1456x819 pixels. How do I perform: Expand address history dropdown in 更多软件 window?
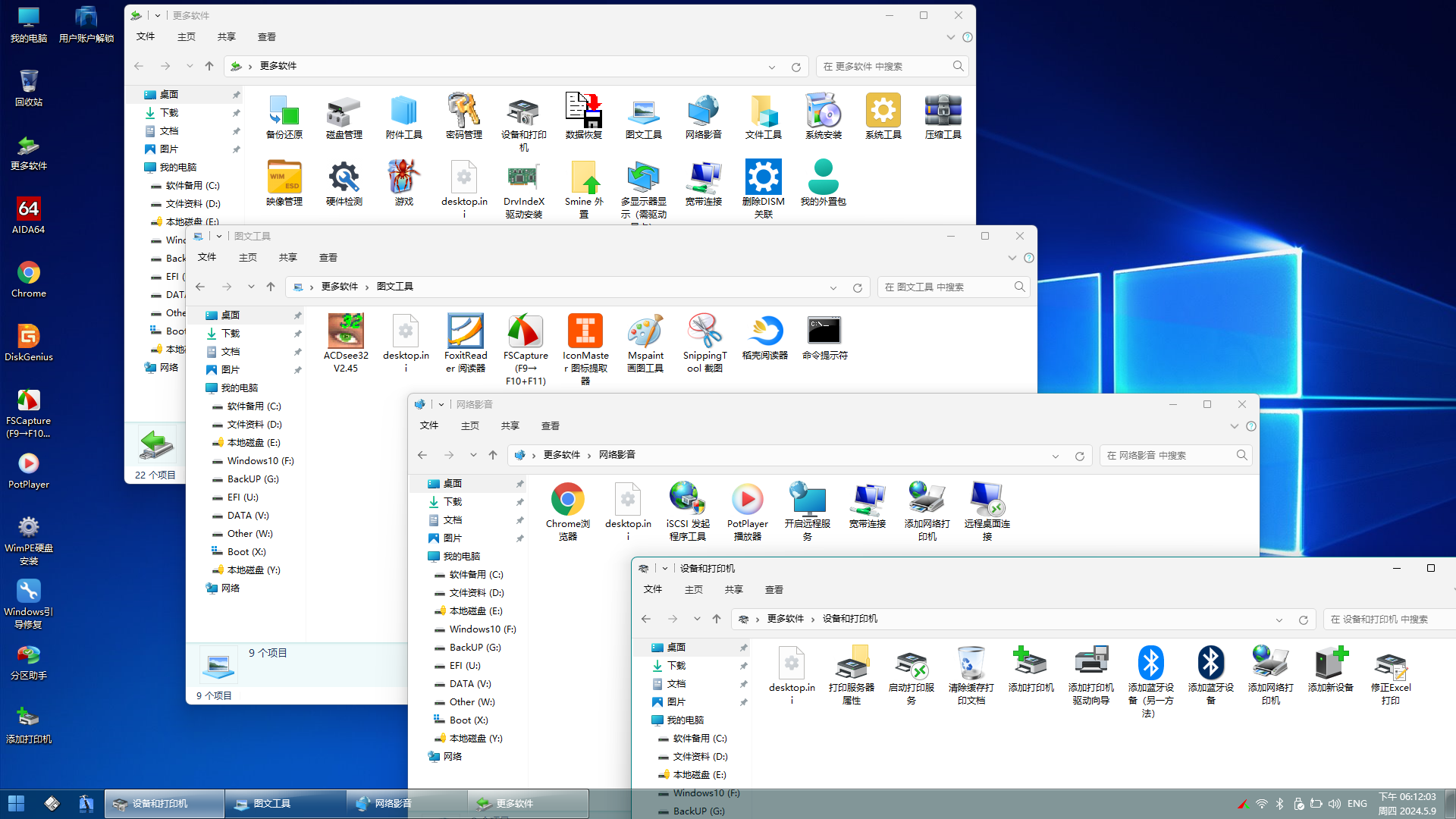[772, 67]
